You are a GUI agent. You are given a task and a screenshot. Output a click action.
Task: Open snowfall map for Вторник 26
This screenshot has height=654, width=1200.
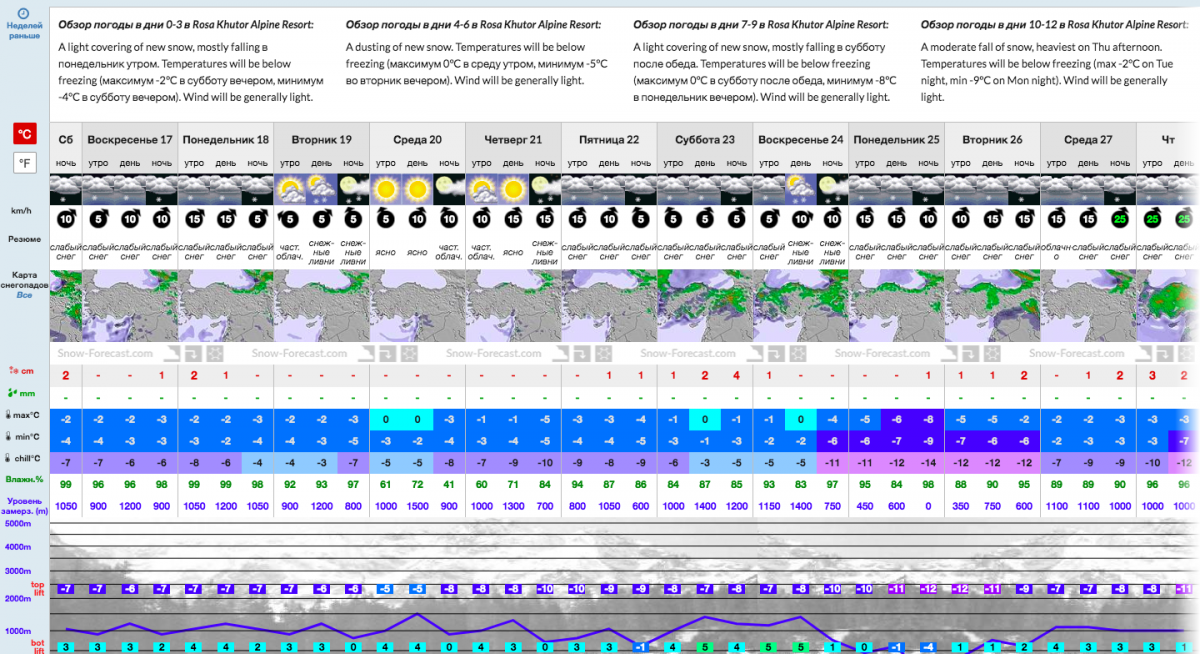993,305
